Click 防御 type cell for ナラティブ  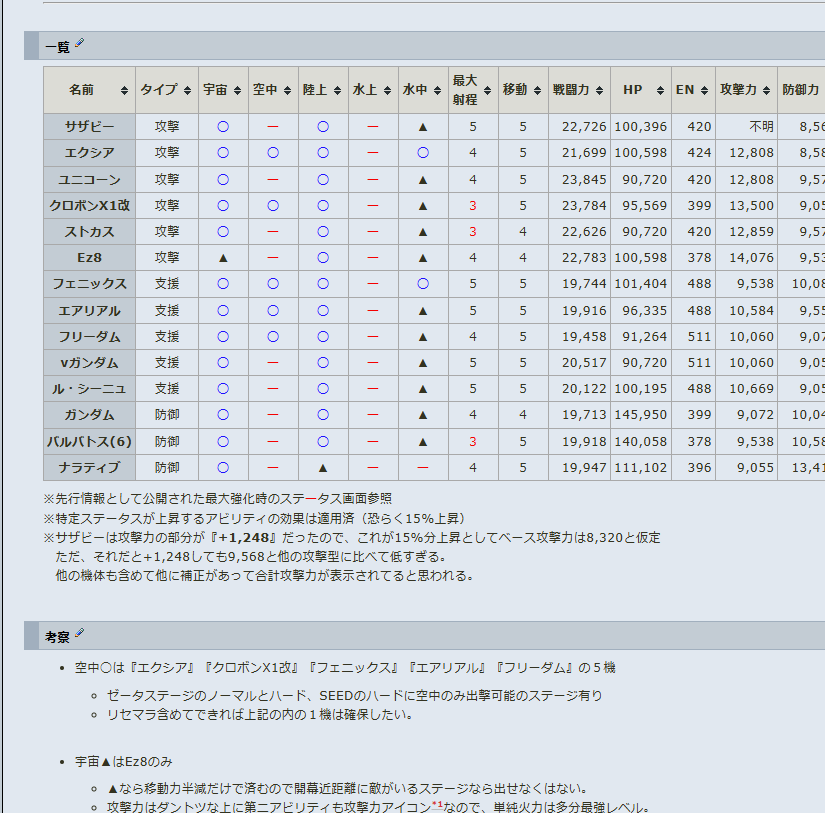click(x=167, y=467)
